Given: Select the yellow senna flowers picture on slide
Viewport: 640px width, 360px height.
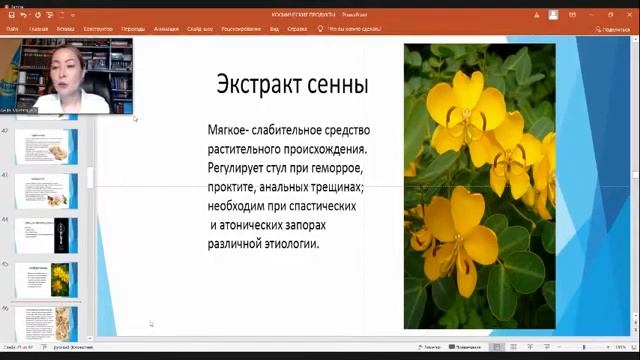Looking at the screenshot, I should 480,186.
